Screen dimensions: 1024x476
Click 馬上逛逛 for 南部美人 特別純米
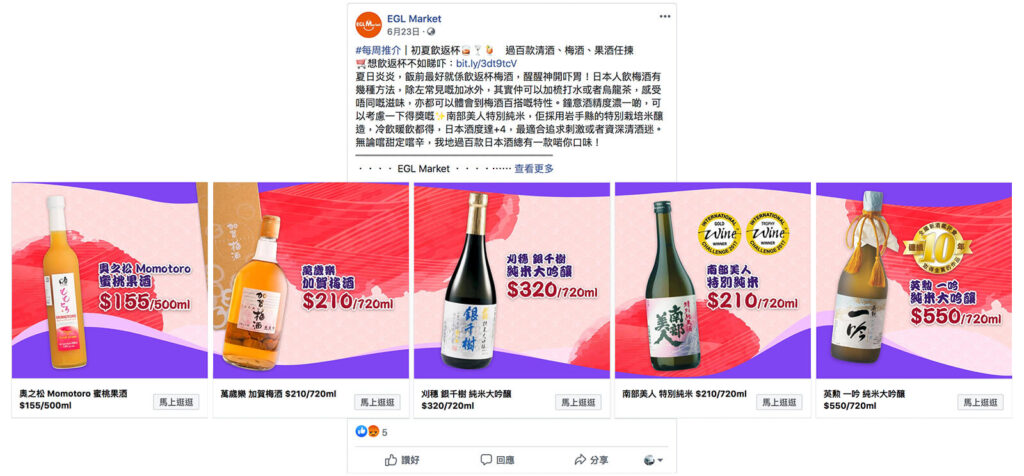click(779, 402)
